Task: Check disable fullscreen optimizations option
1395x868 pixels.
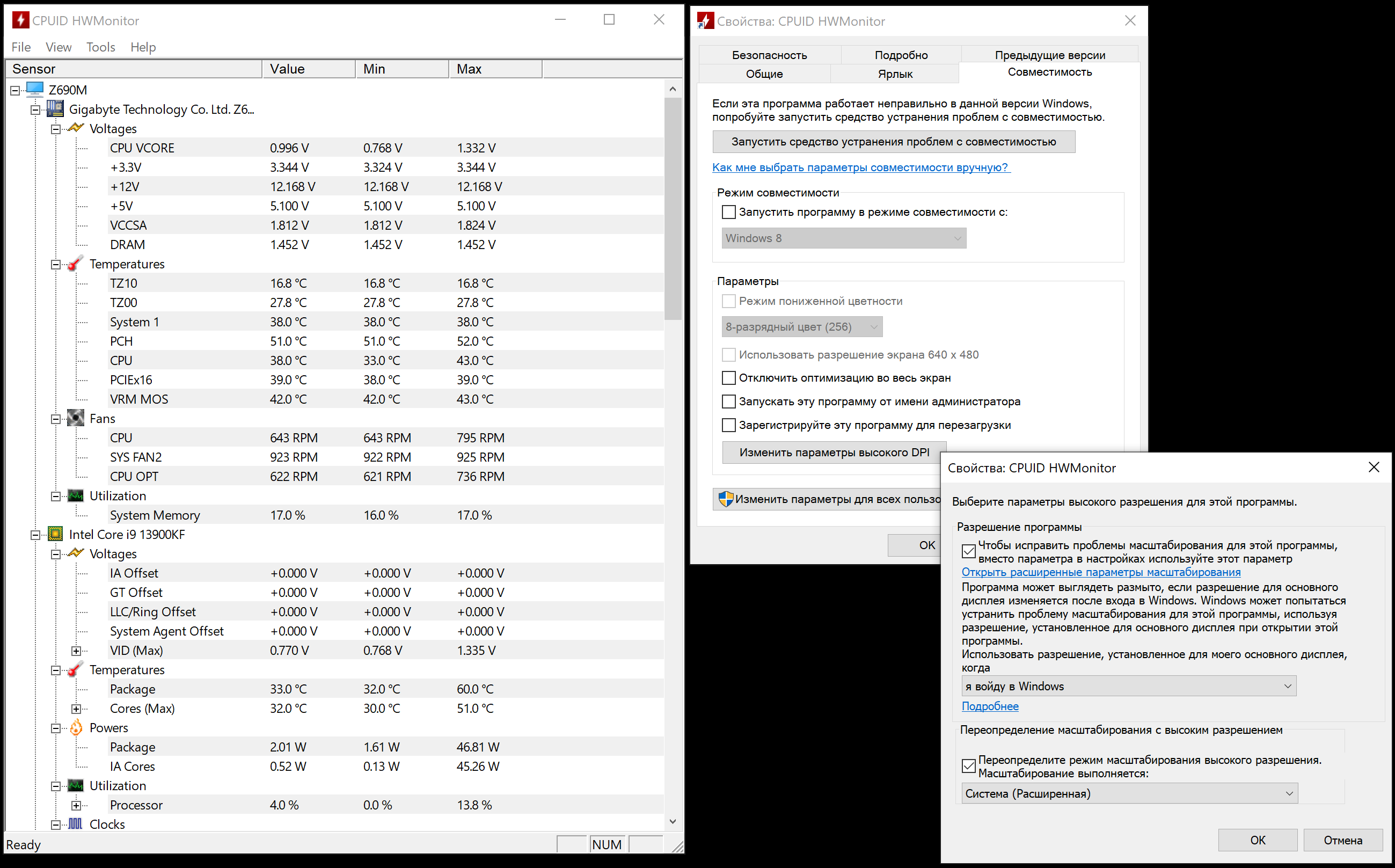Action: pos(728,378)
